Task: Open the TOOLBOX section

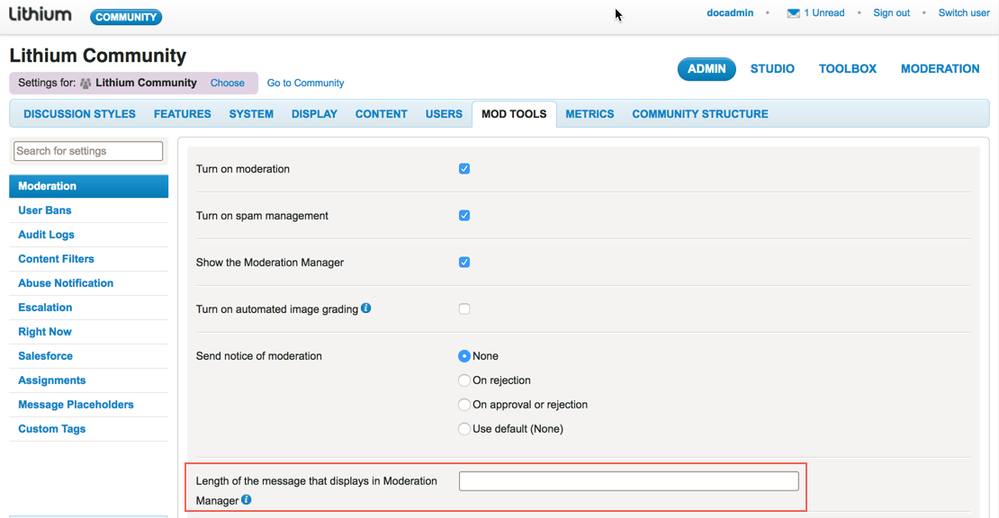Action: (x=847, y=69)
